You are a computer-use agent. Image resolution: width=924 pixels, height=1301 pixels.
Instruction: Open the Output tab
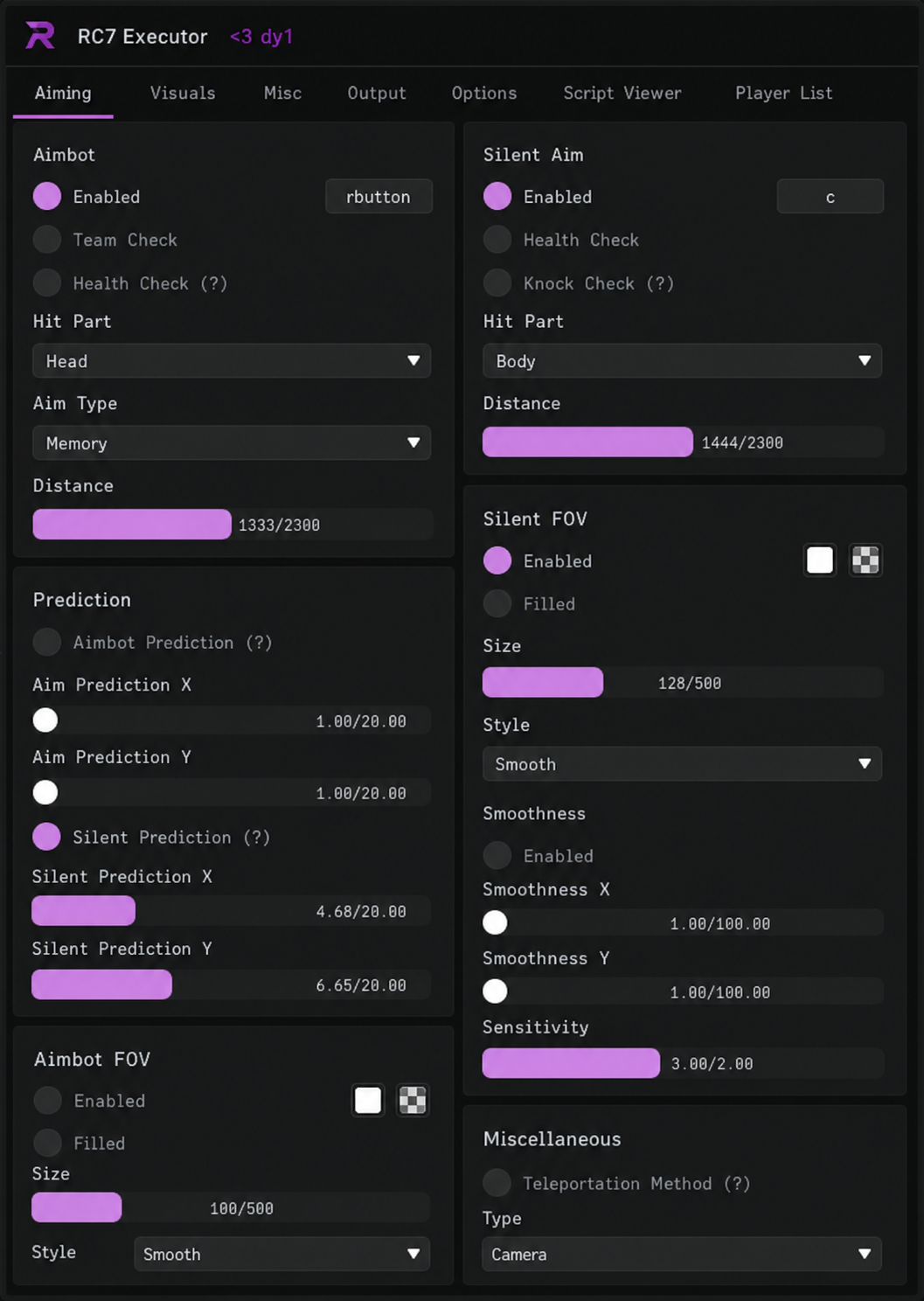(x=377, y=94)
